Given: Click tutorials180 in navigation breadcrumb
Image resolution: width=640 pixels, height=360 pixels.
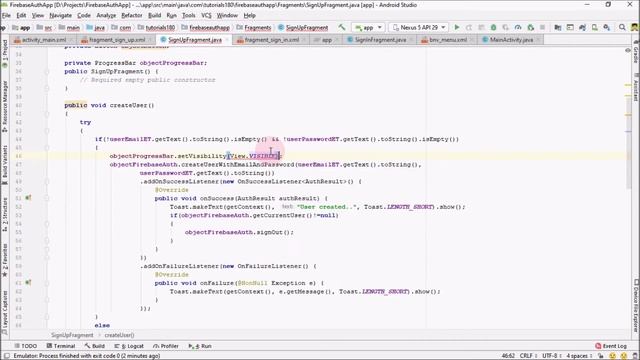Looking at the screenshot, I should point(156,28).
